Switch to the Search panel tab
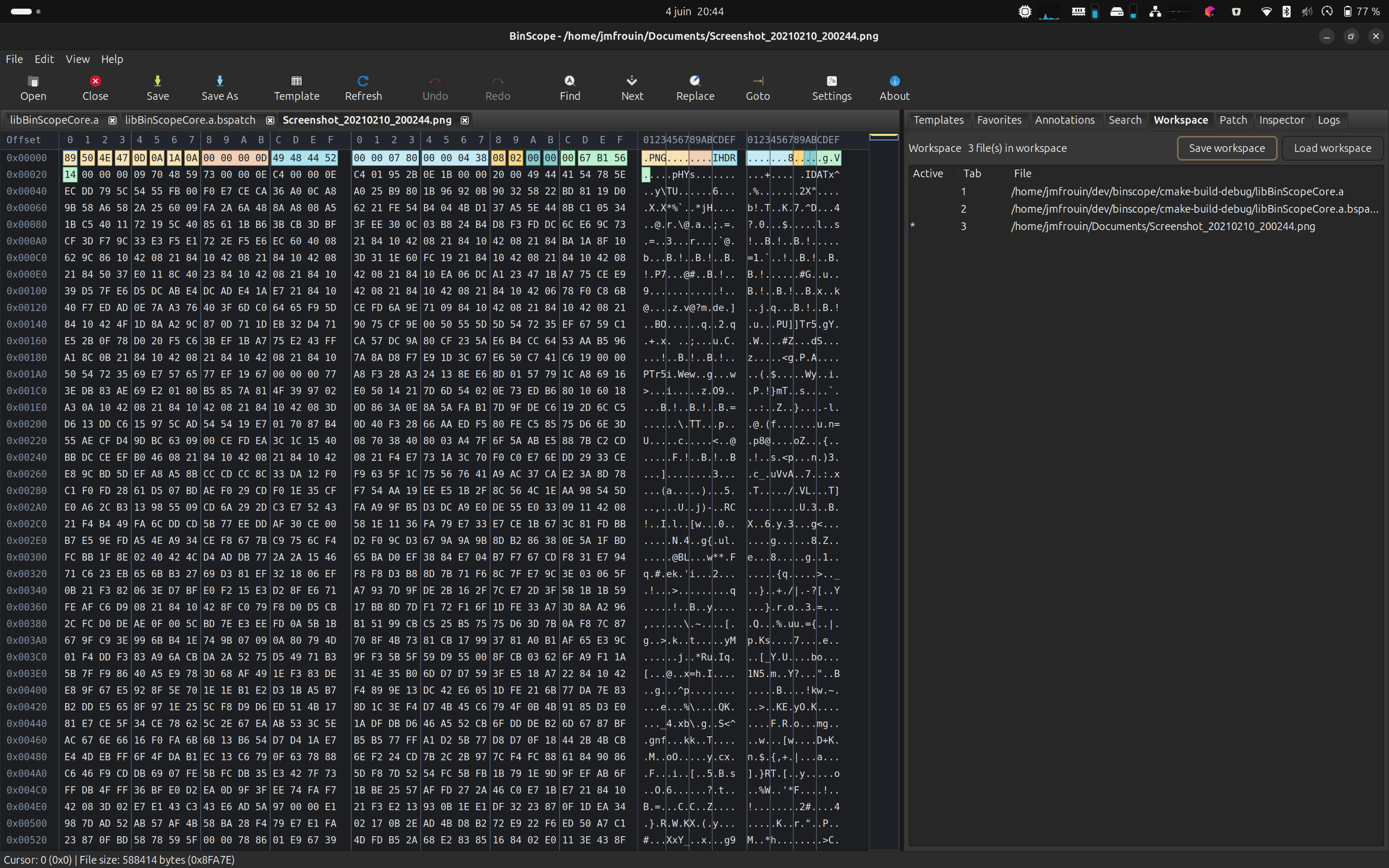The image size is (1389, 868). click(1125, 120)
